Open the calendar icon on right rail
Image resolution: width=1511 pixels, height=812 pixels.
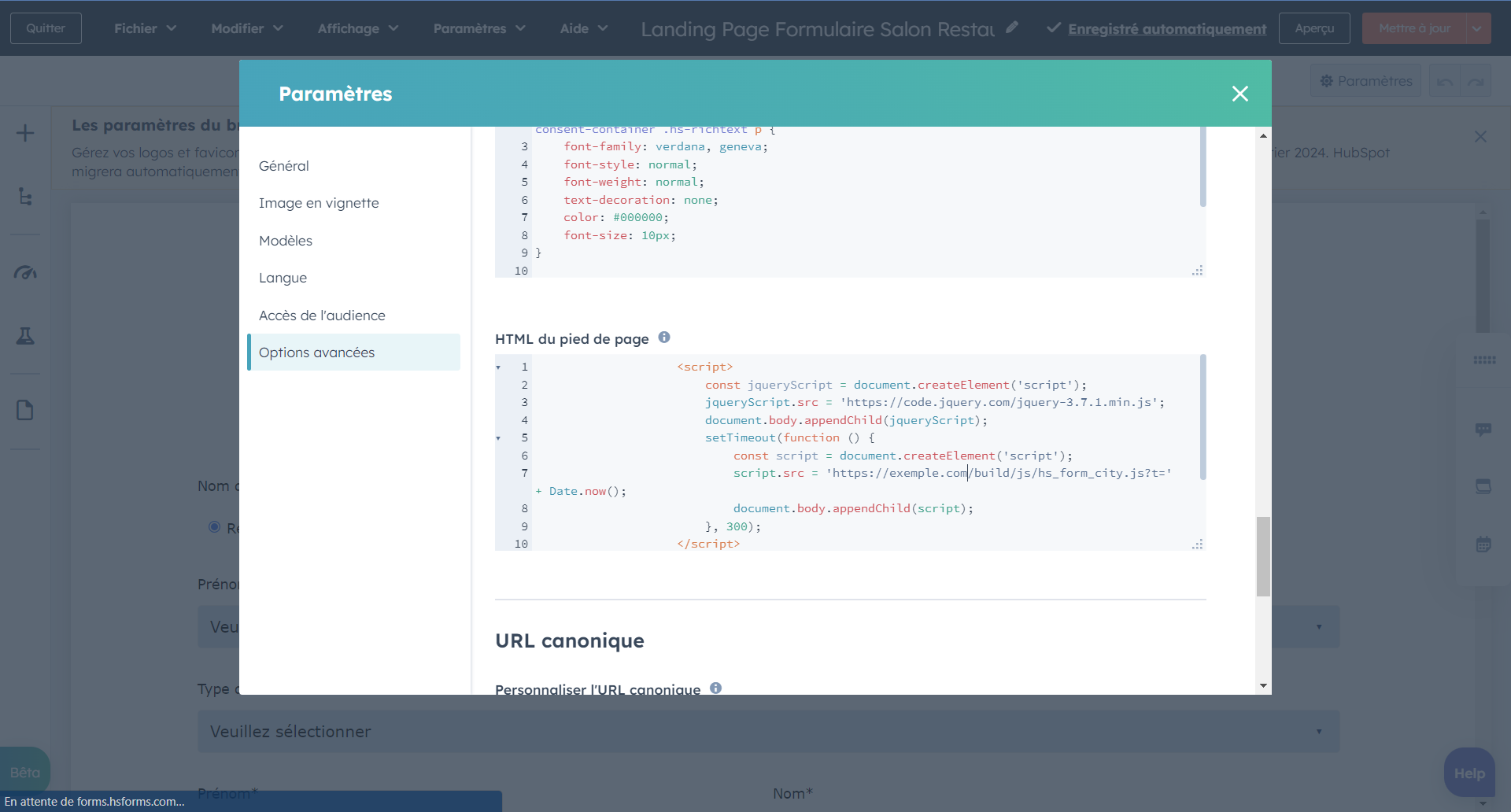click(1483, 544)
